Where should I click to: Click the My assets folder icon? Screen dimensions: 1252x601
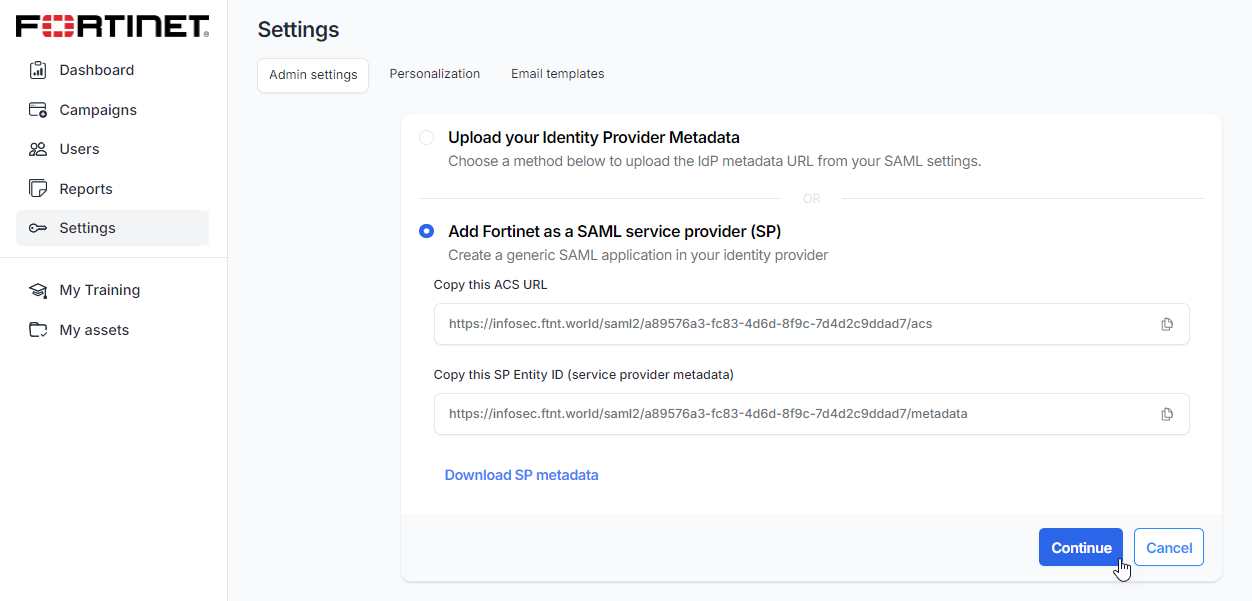pyautogui.click(x=38, y=330)
